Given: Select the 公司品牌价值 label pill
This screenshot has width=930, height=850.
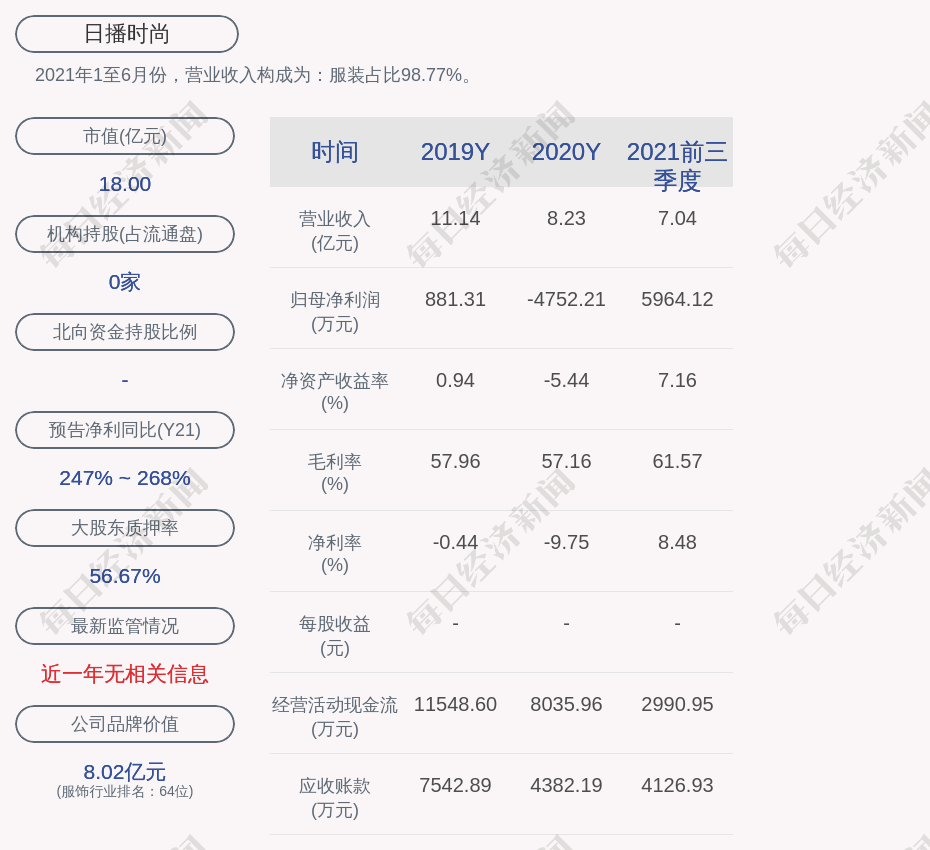Looking at the screenshot, I should coord(125,724).
